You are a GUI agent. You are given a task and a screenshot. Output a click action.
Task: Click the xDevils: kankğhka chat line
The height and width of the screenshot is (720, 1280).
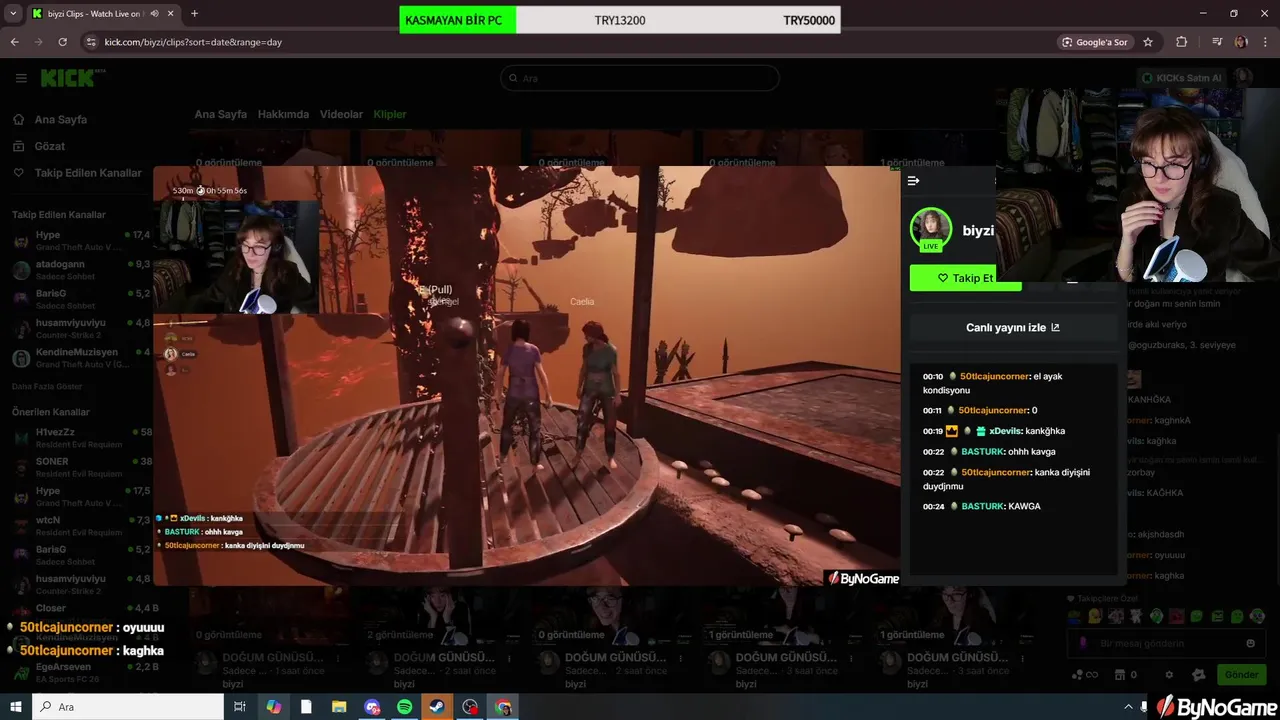click(994, 431)
